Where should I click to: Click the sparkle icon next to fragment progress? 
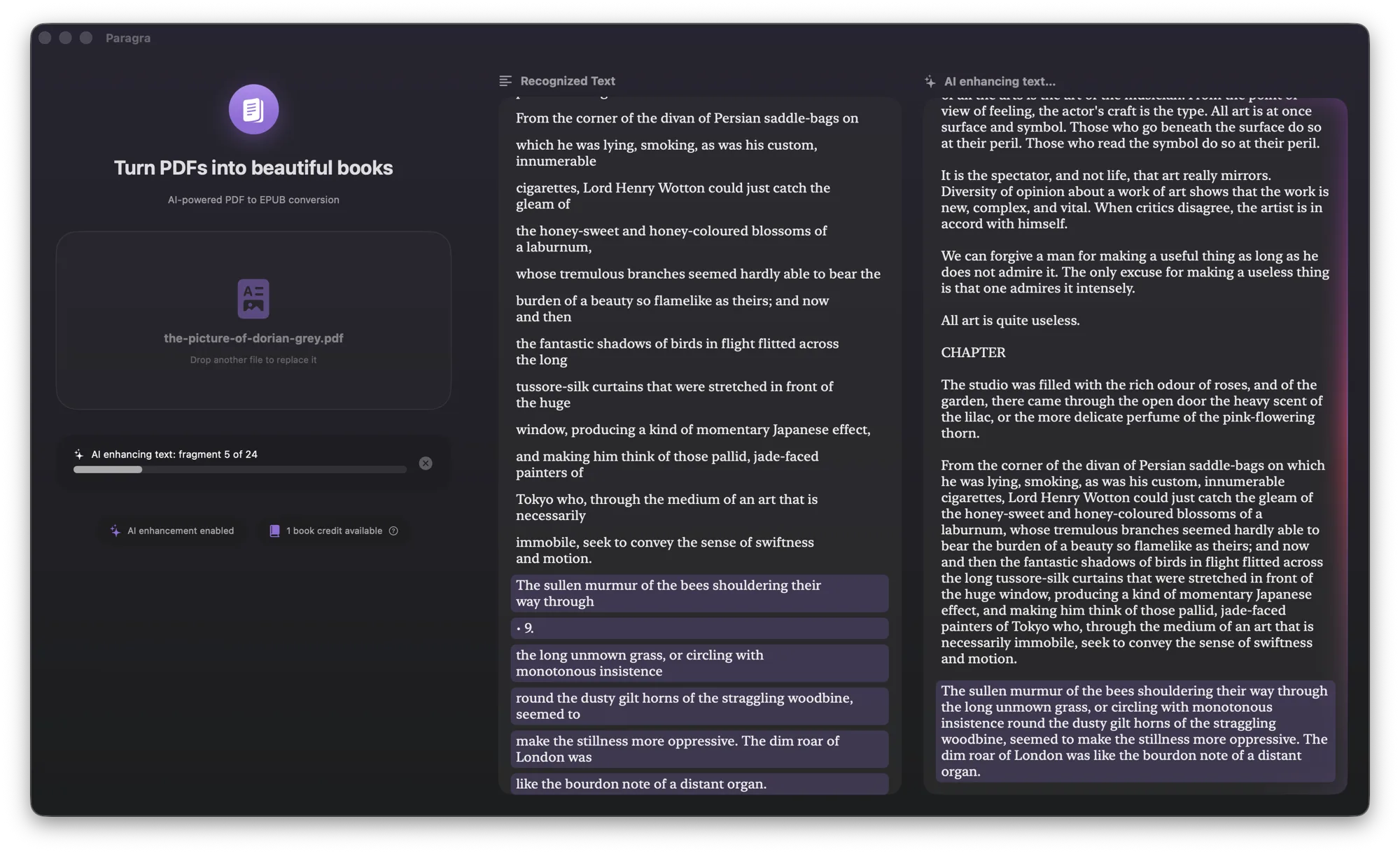point(79,454)
